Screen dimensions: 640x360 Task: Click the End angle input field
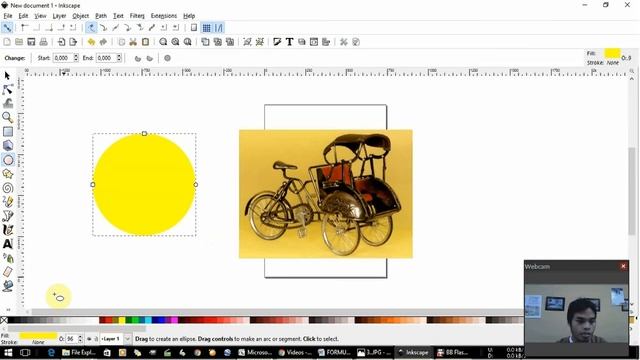(x=106, y=58)
